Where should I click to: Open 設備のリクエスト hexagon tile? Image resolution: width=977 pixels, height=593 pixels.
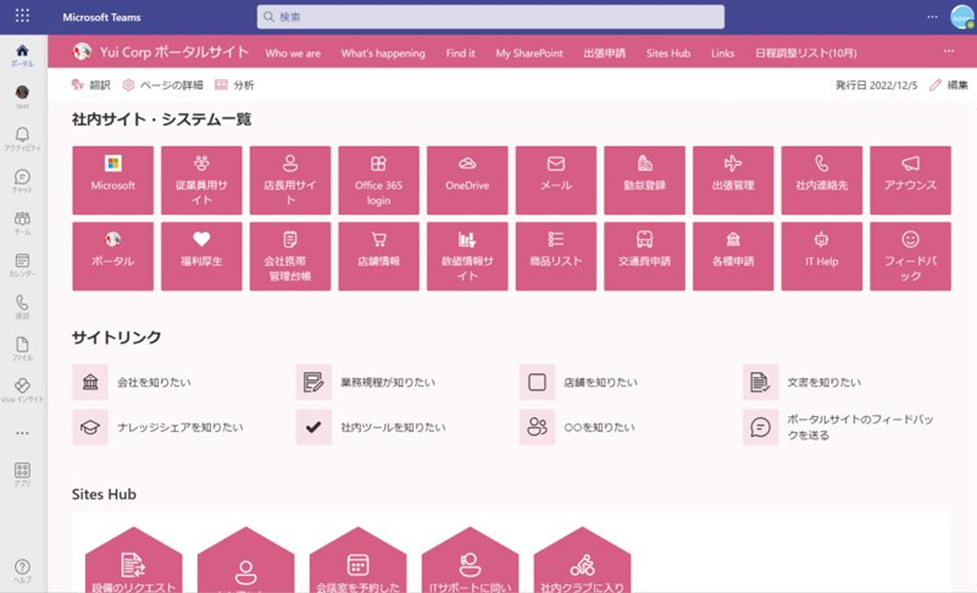pos(134,560)
